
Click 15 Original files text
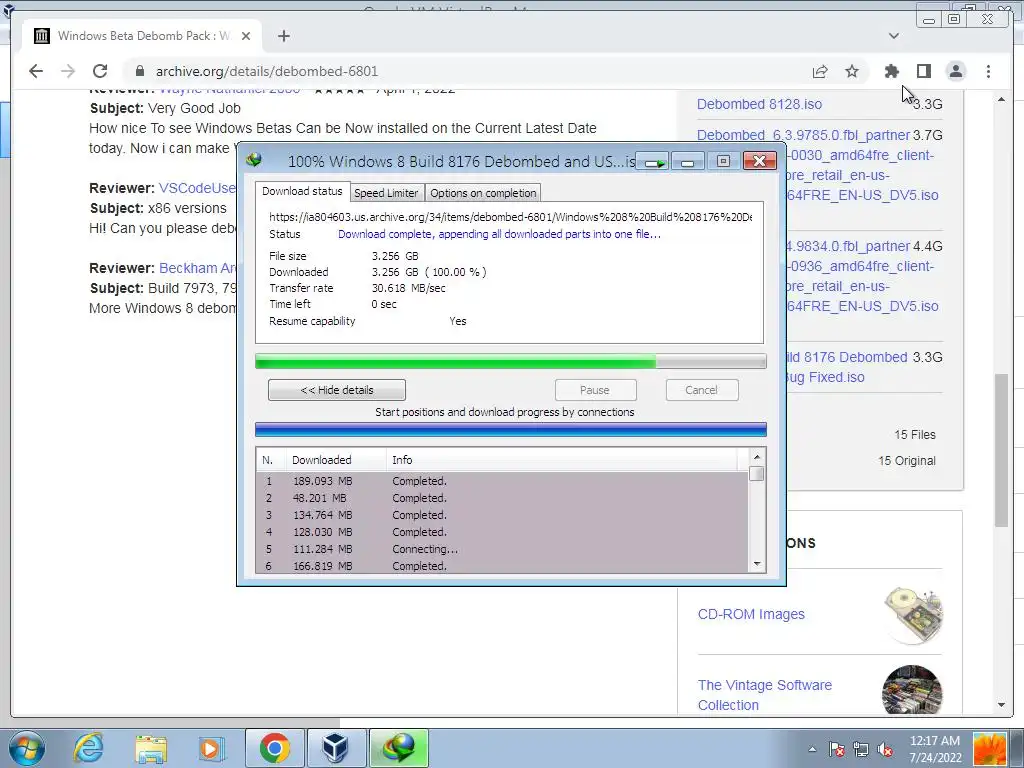pos(906,460)
